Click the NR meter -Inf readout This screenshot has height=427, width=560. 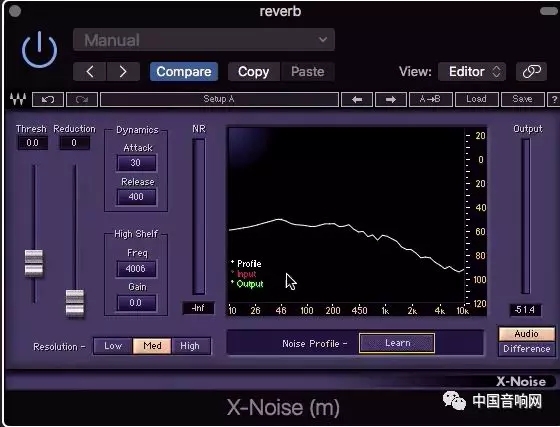click(x=199, y=308)
